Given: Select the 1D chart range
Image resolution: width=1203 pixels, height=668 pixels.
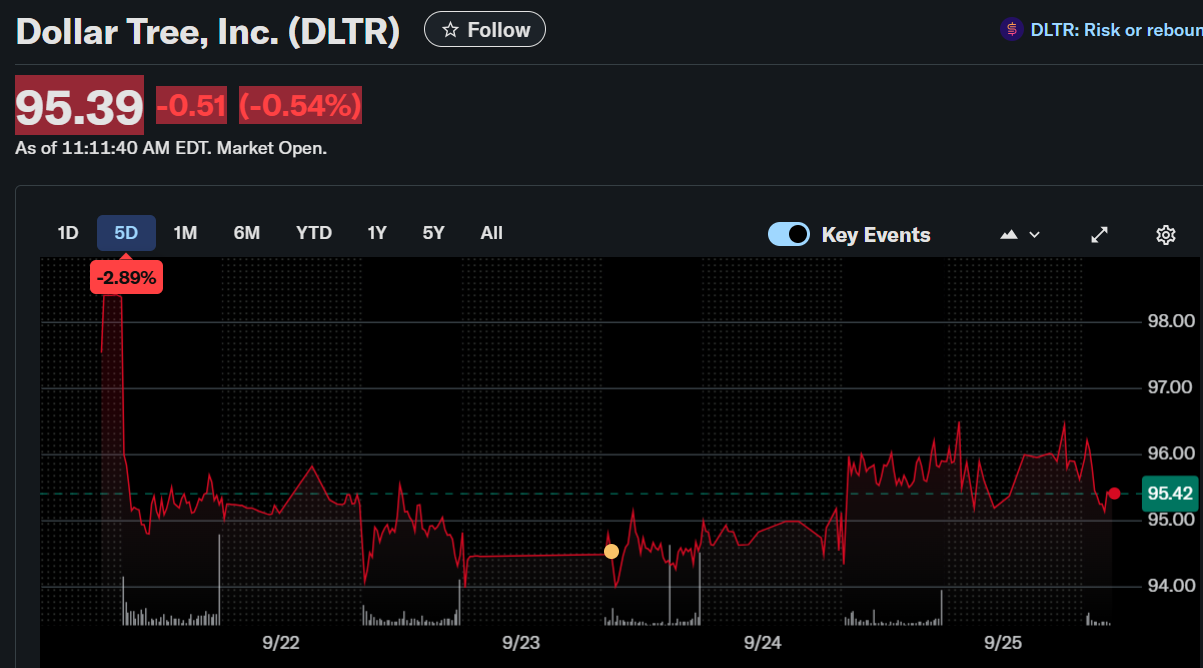Looking at the screenshot, I should [68, 233].
